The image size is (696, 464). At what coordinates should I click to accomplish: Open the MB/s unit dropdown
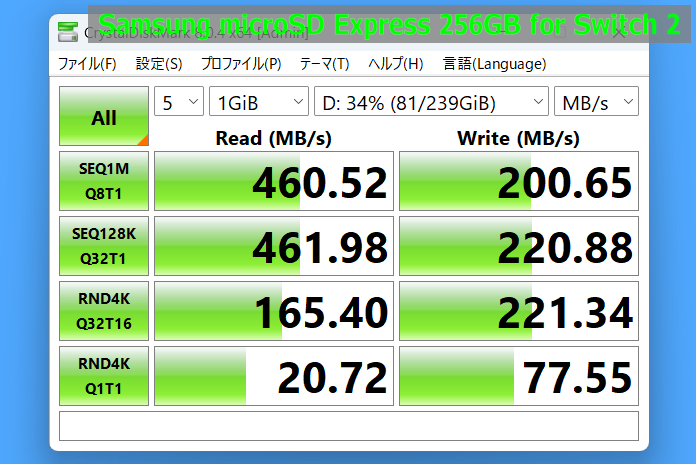tap(597, 102)
